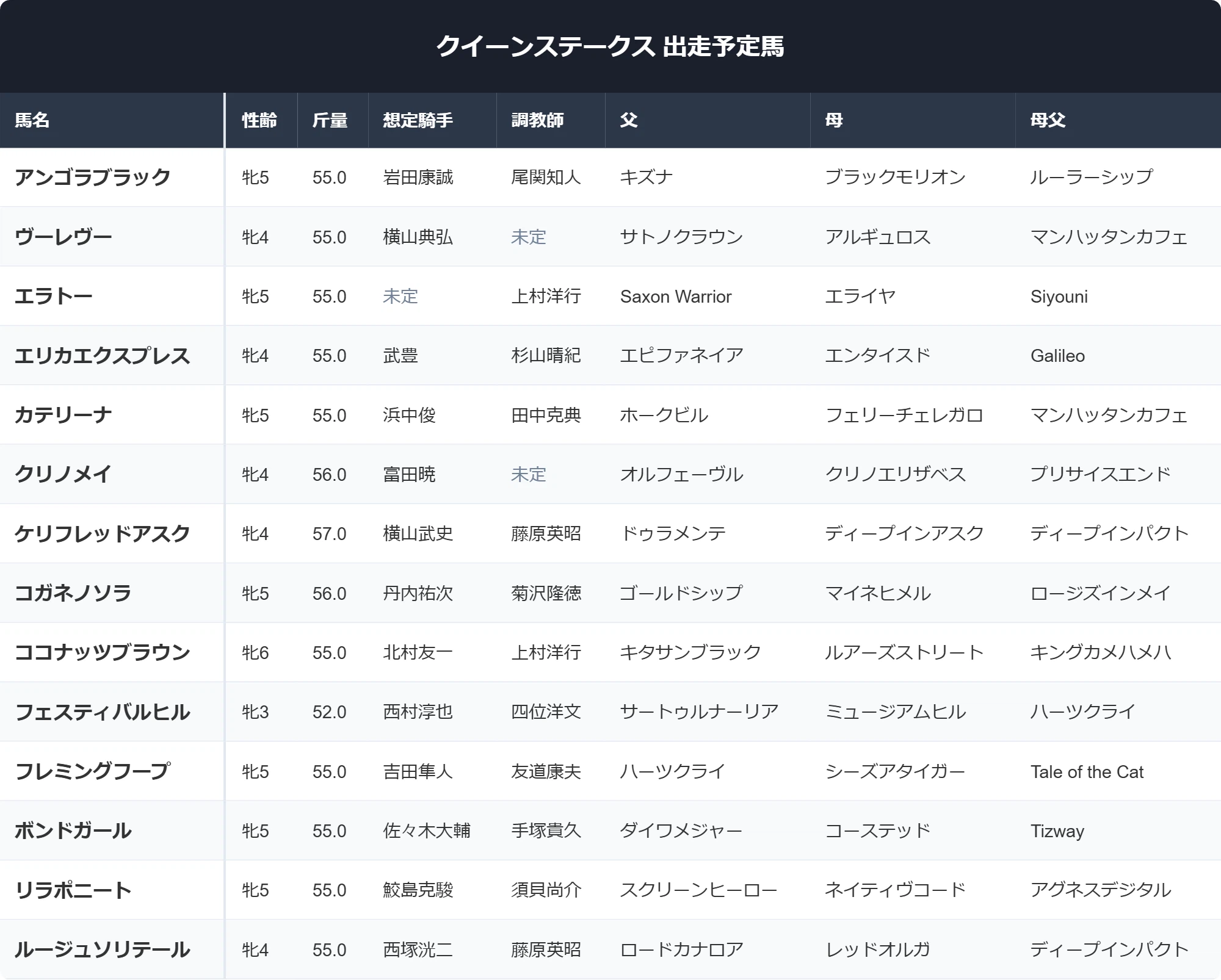Click dam レッドオルガ
The height and width of the screenshot is (980, 1221).
point(878,949)
